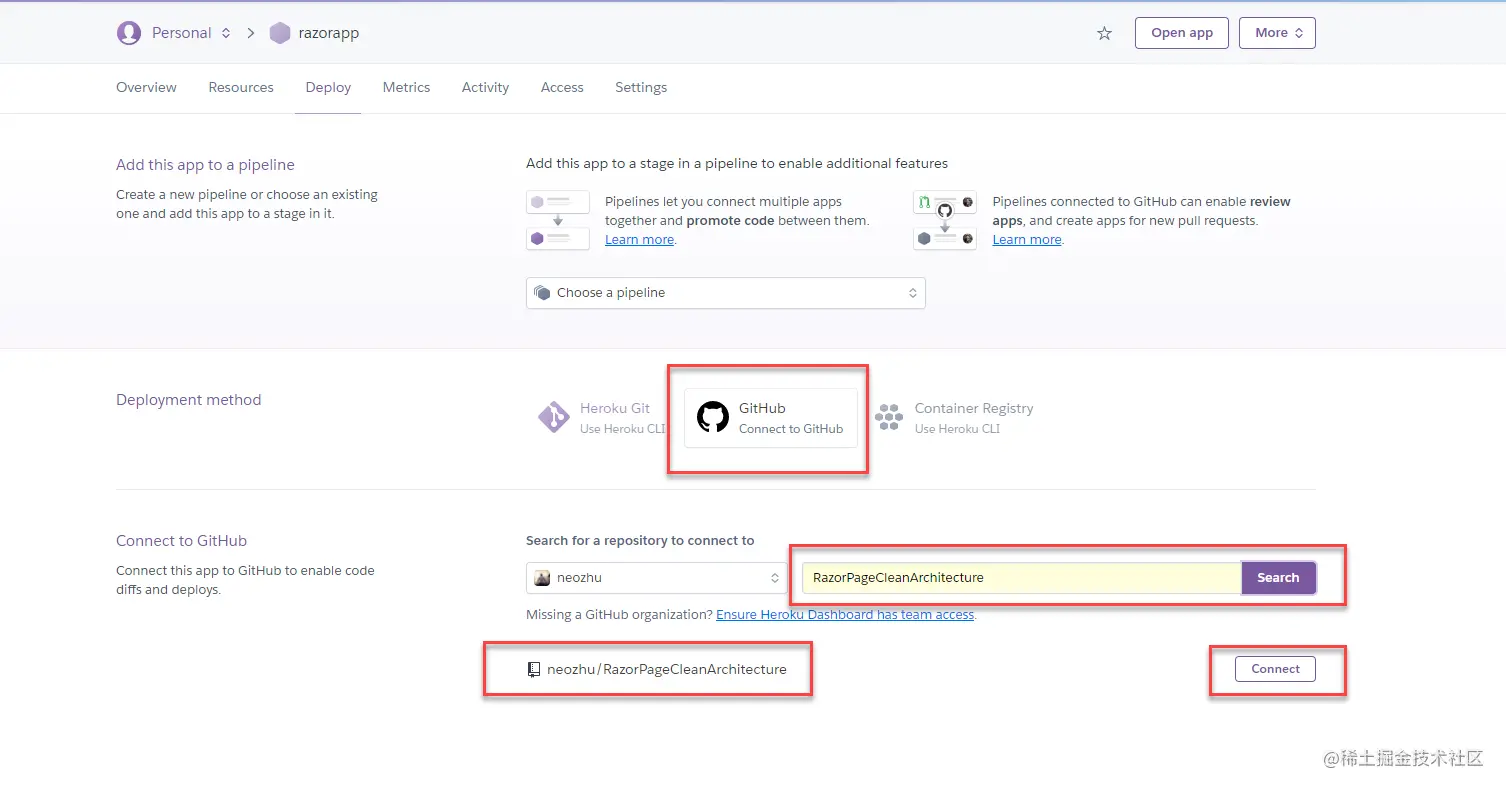
Task: Open Ensure Heroku Dashboard has team access link
Action: pyautogui.click(x=845, y=615)
